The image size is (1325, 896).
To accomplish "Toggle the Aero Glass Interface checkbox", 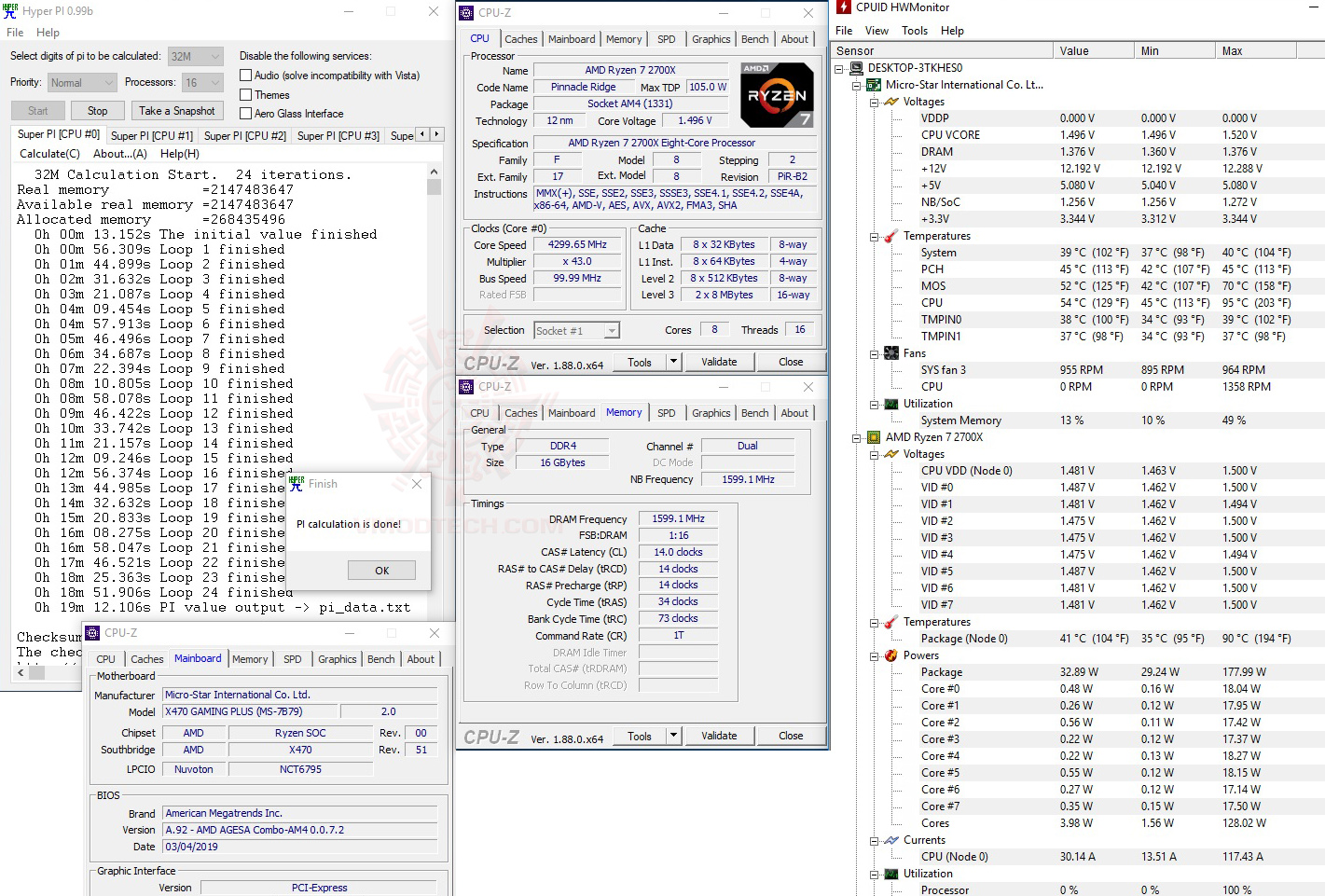I will [x=246, y=113].
